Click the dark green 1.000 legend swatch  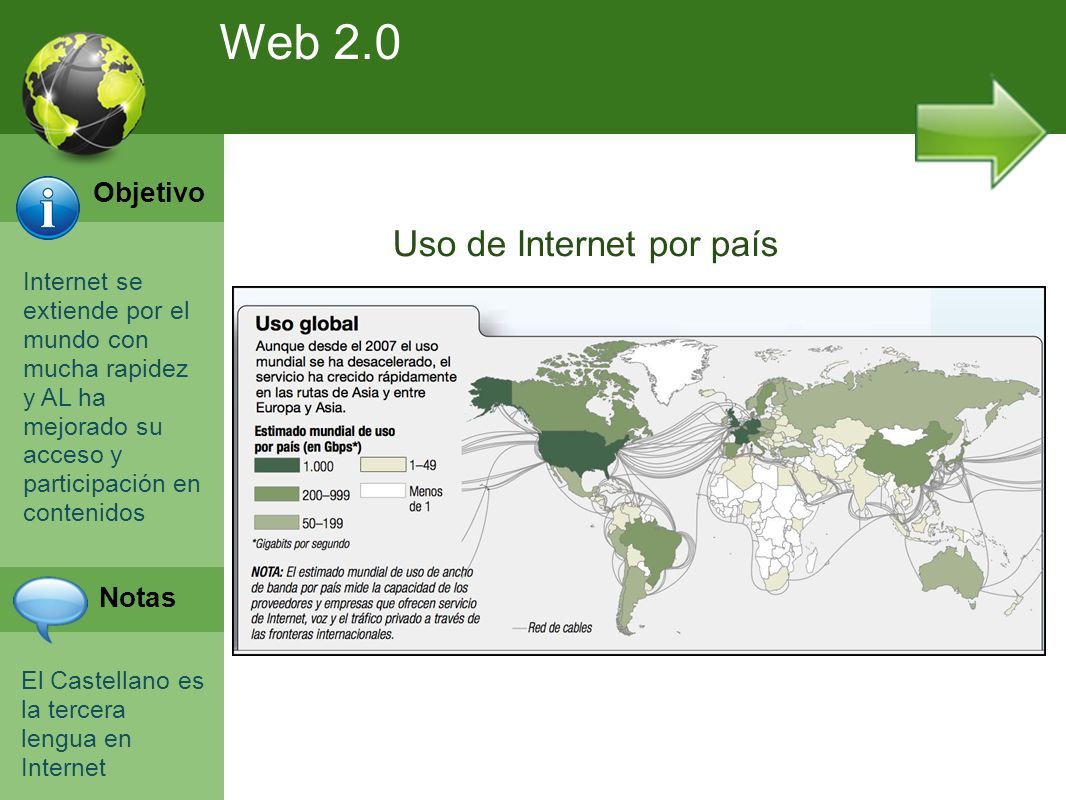[277, 465]
